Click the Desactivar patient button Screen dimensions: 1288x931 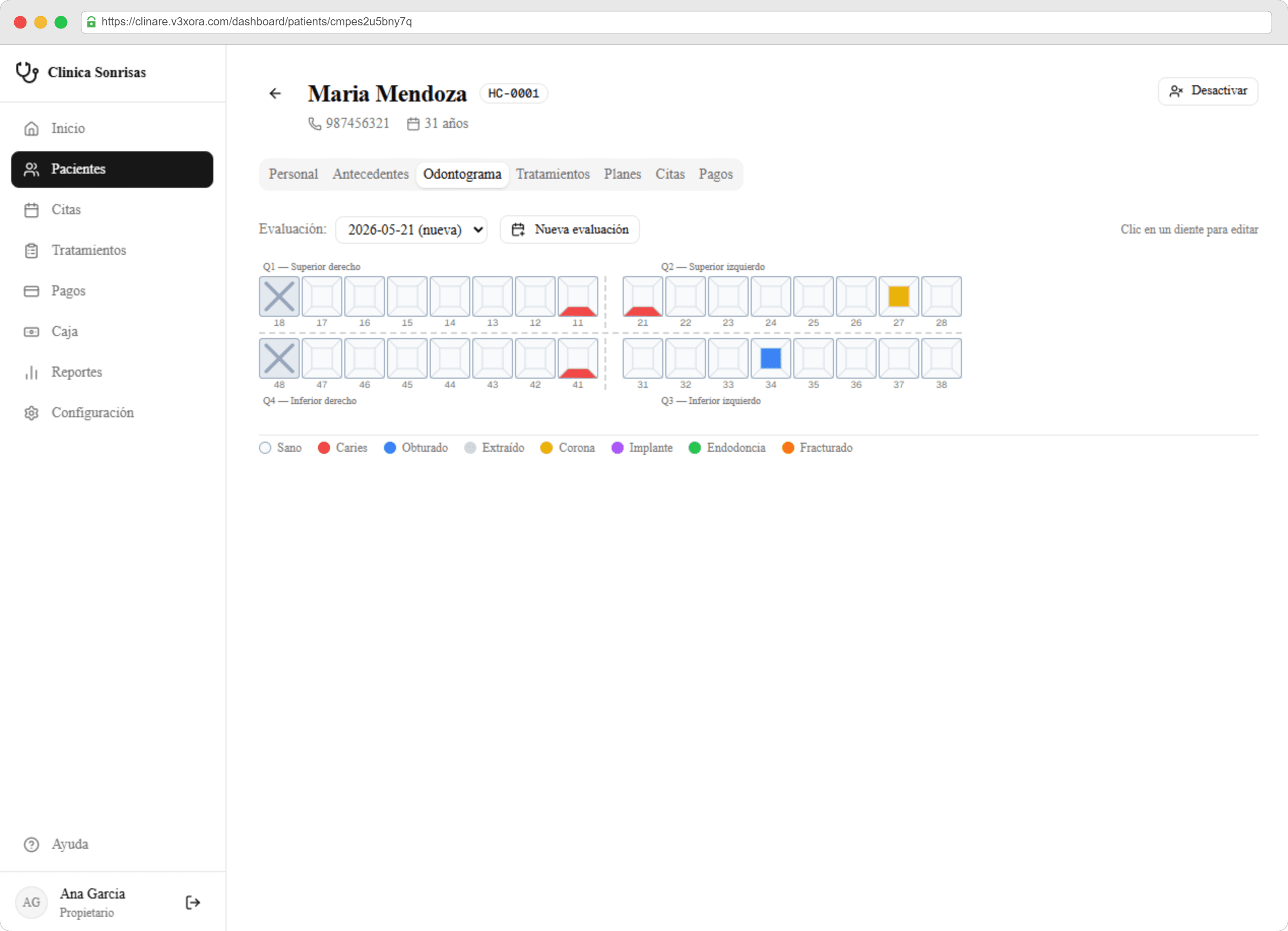1208,91
